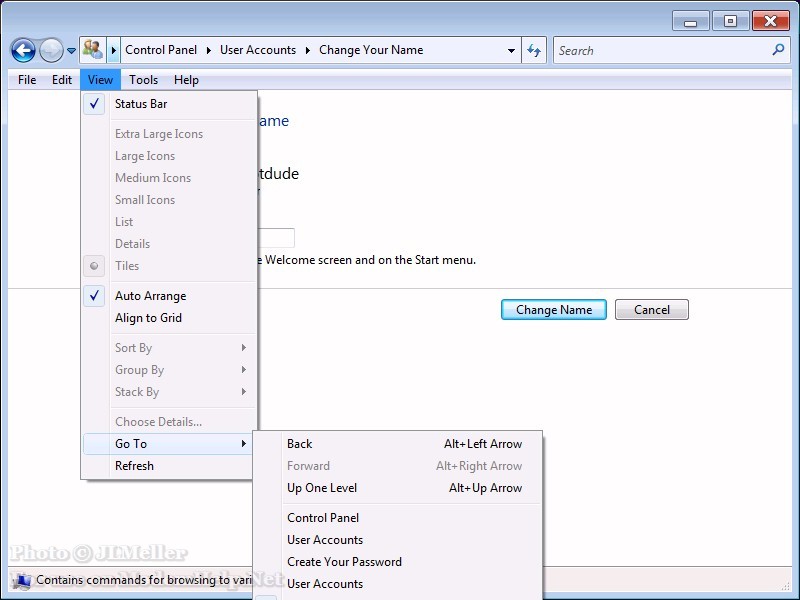
Task: Select Small Icons view
Action: click(x=169, y=199)
